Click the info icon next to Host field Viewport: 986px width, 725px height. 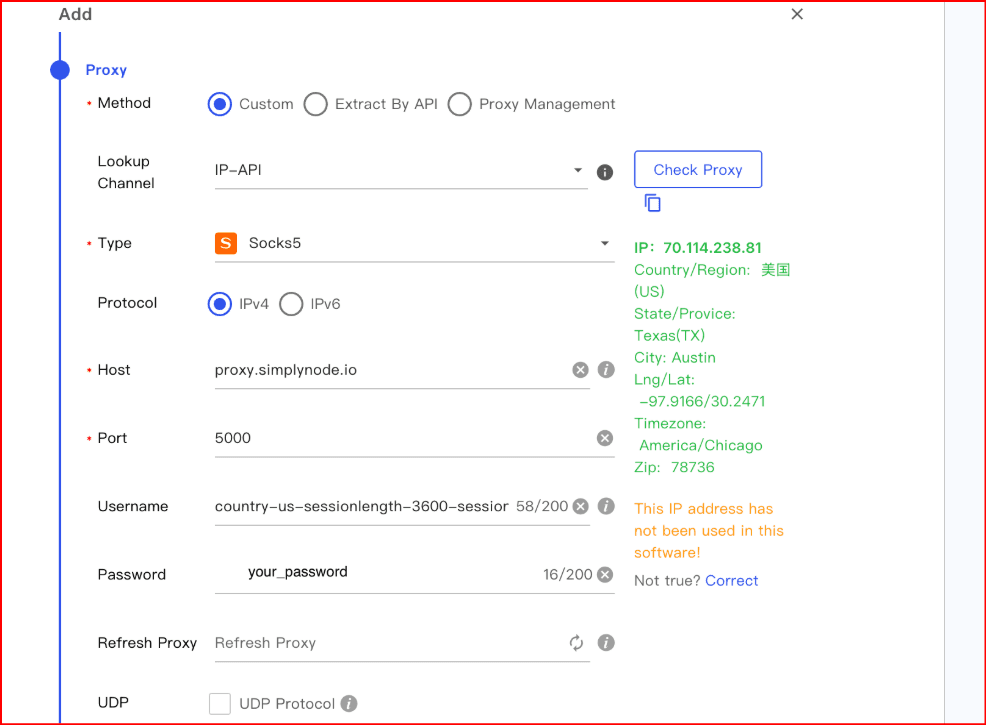tap(606, 370)
